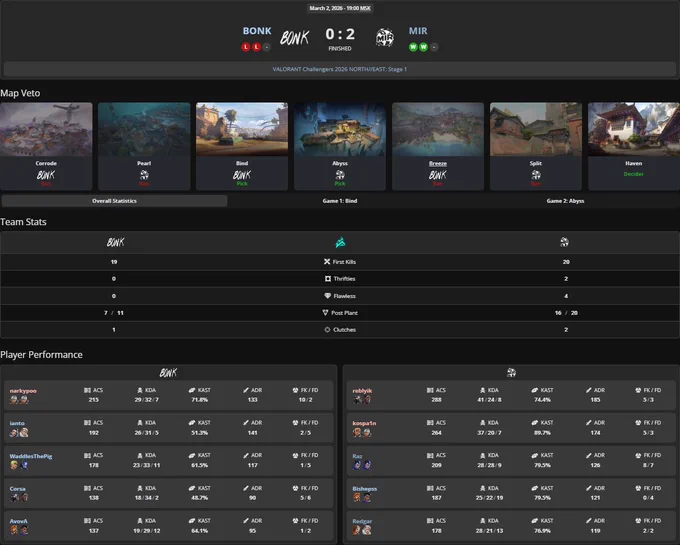Click narkypoo's agent icons
The image size is (680, 545).
pos(19,400)
